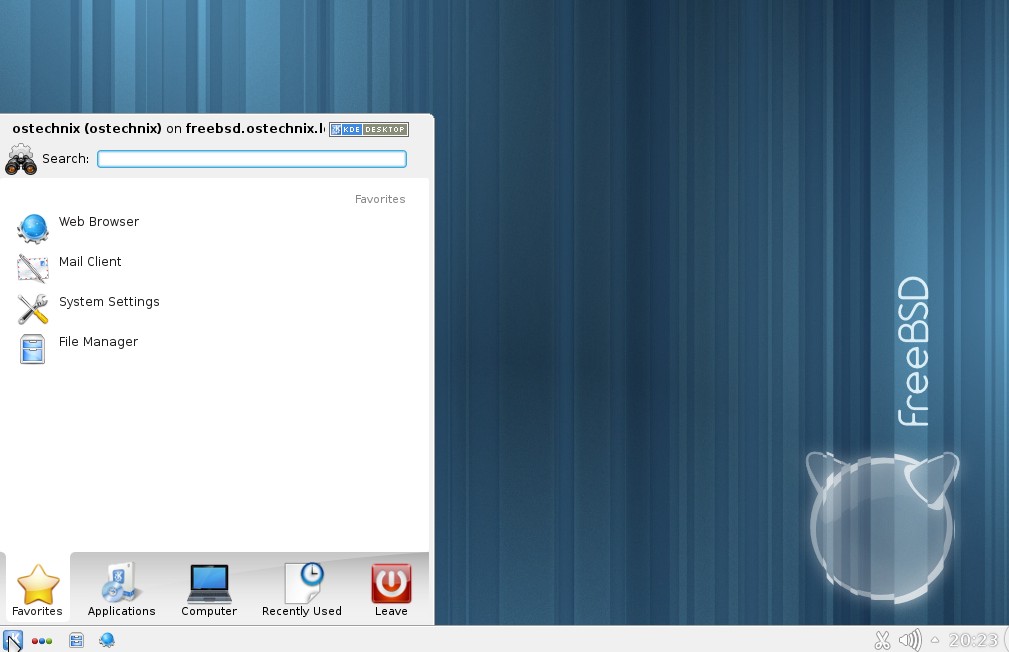
Task: Open Klipper clipboard scissors tray icon
Action: pyautogui.click(x=882, y=640)
